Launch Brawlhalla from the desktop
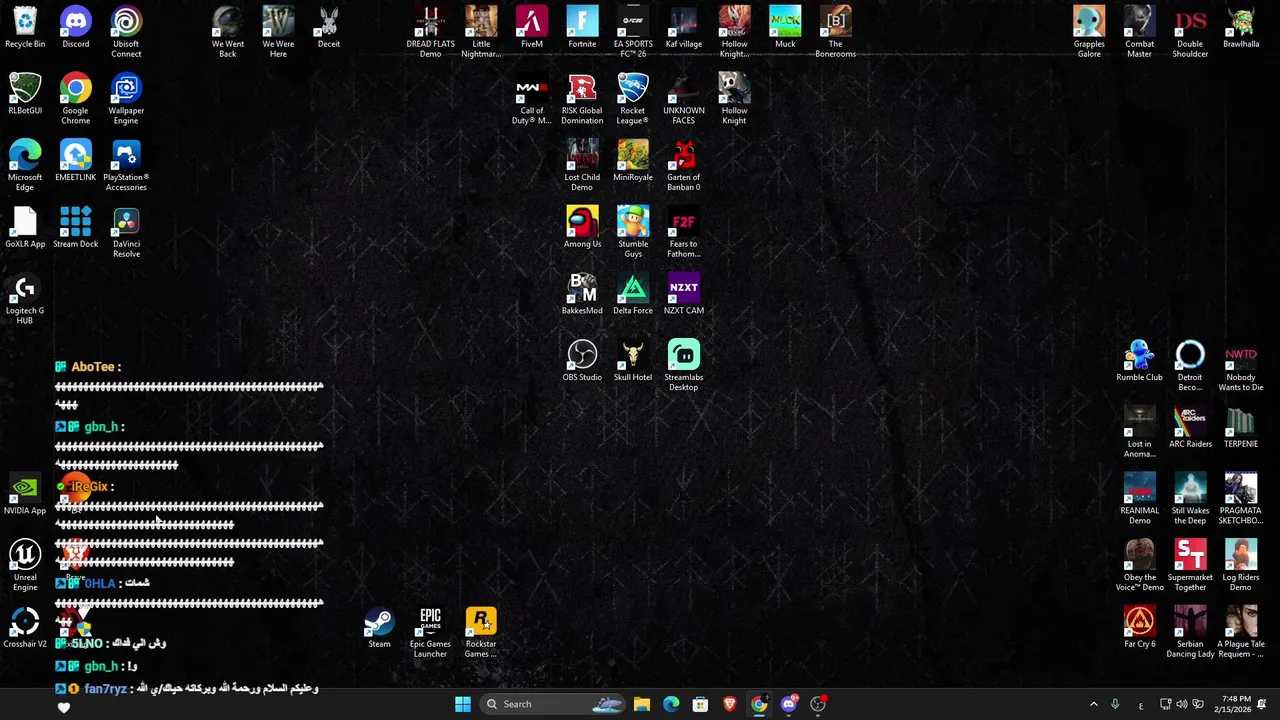 click(x=1241, y=27)
